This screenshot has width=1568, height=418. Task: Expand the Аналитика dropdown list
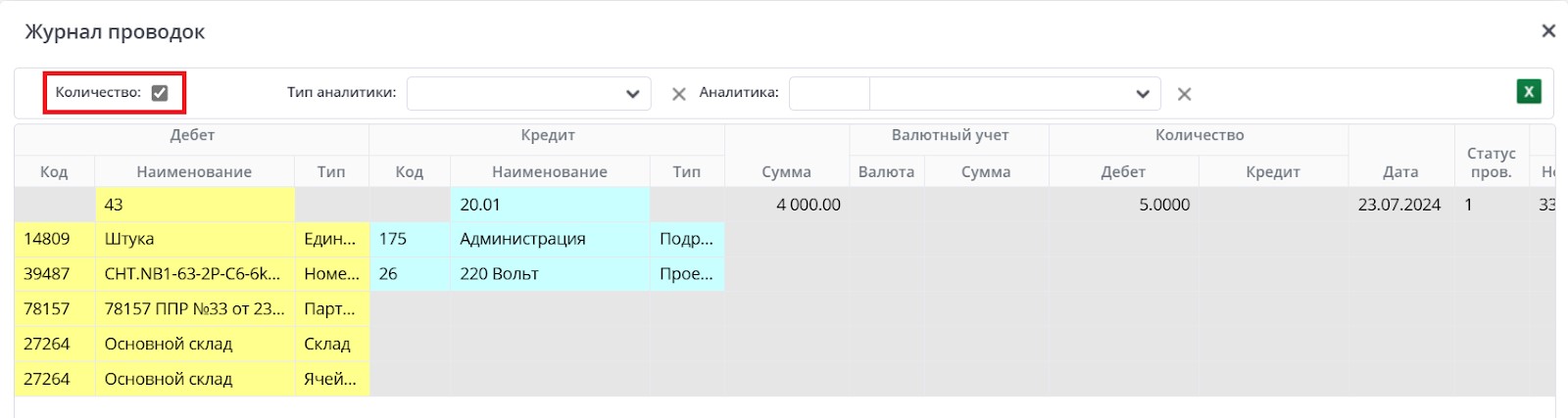[1142, 94]
